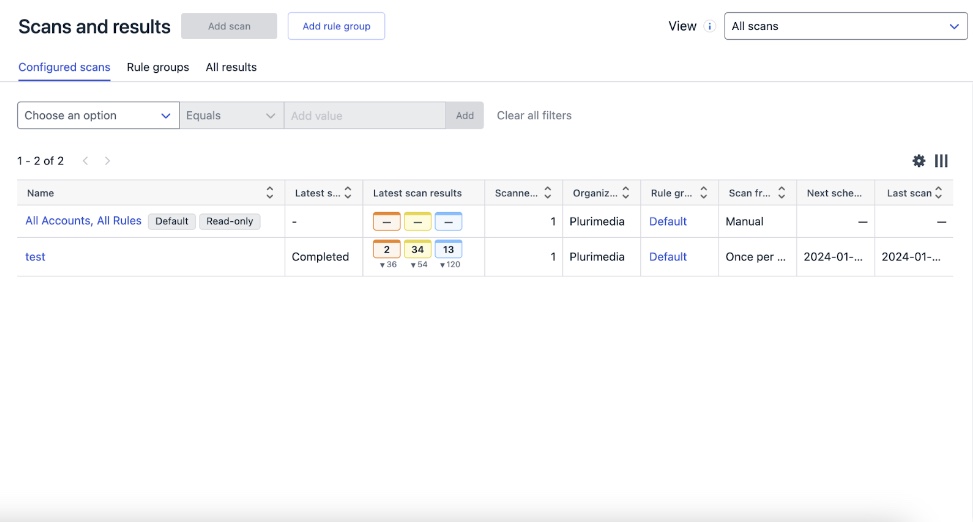Viewport: 973px width, 522px height.
Task: Open orange badge showing 2 results
Action: 387,250
